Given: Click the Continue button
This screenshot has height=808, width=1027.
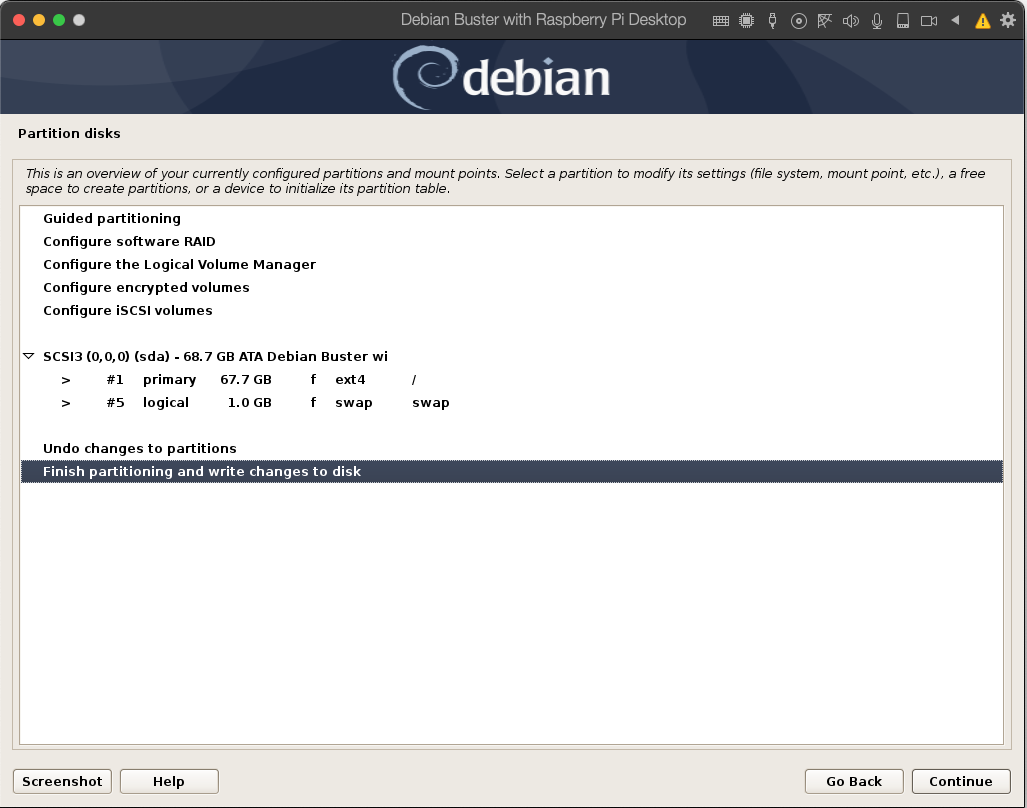Looking at the screenshot, I should coord(961,781).
